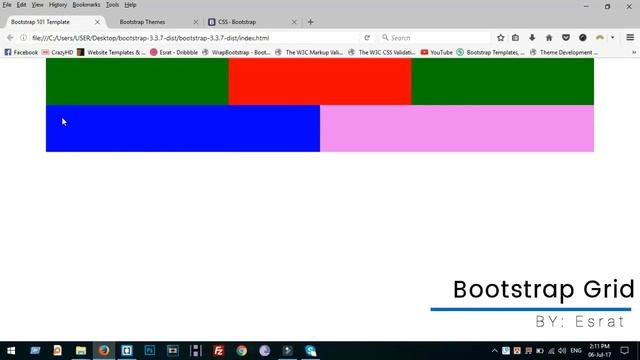Reload the current page

pyautogui.click(x=367, y=38)
